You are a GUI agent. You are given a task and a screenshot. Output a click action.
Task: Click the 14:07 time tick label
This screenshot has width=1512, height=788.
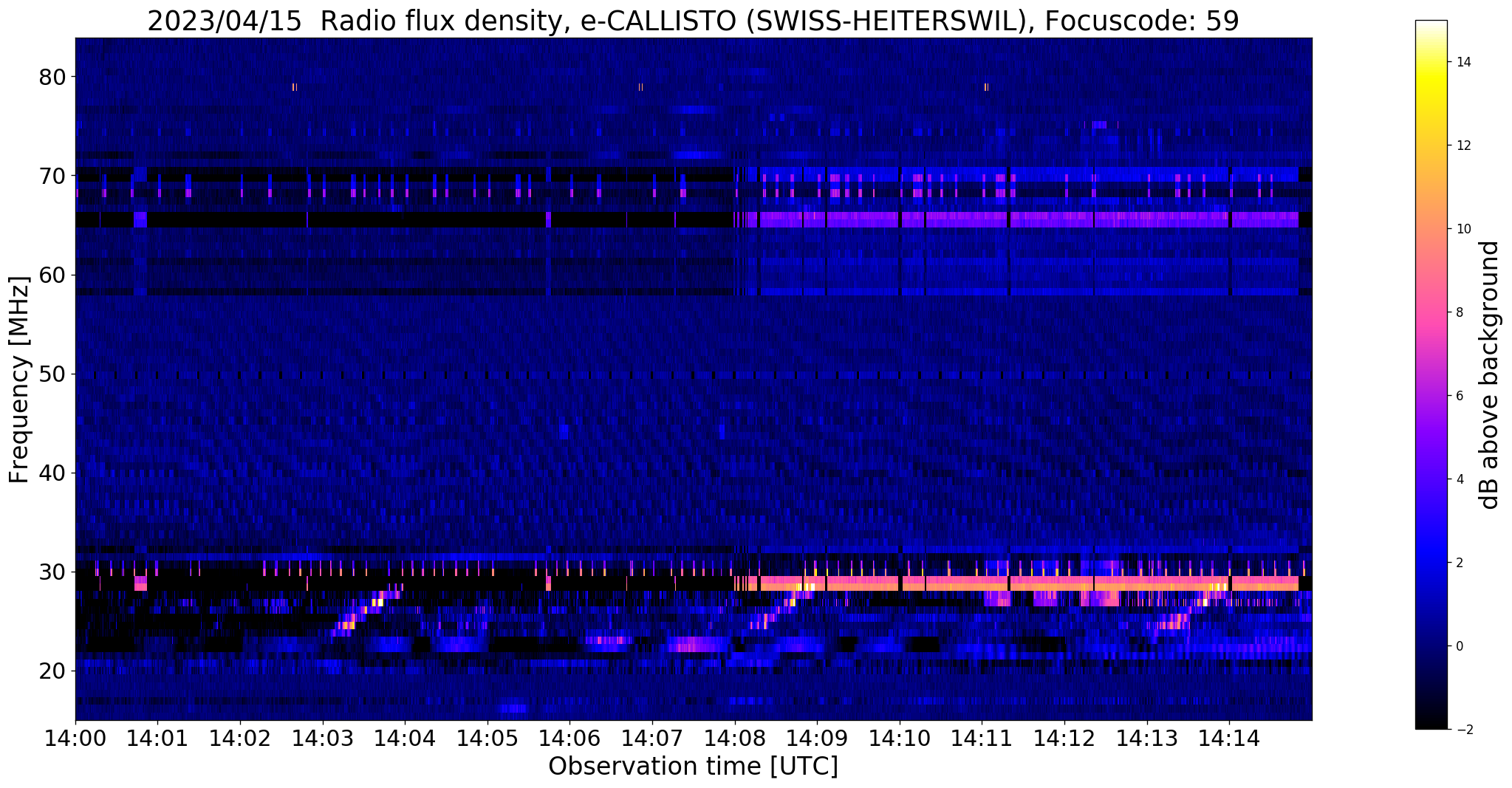tap(652, 738)
